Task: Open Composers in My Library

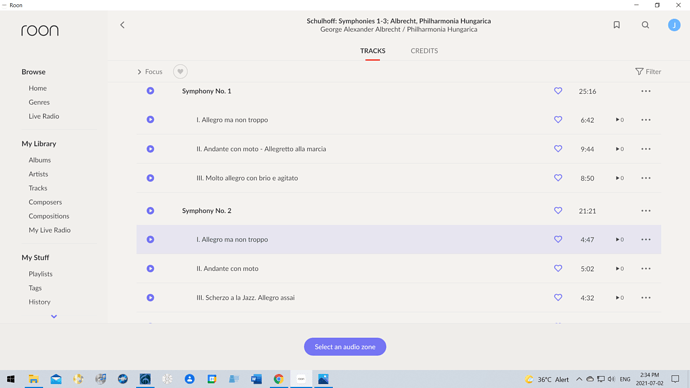Action: click(x=45, y=202)
